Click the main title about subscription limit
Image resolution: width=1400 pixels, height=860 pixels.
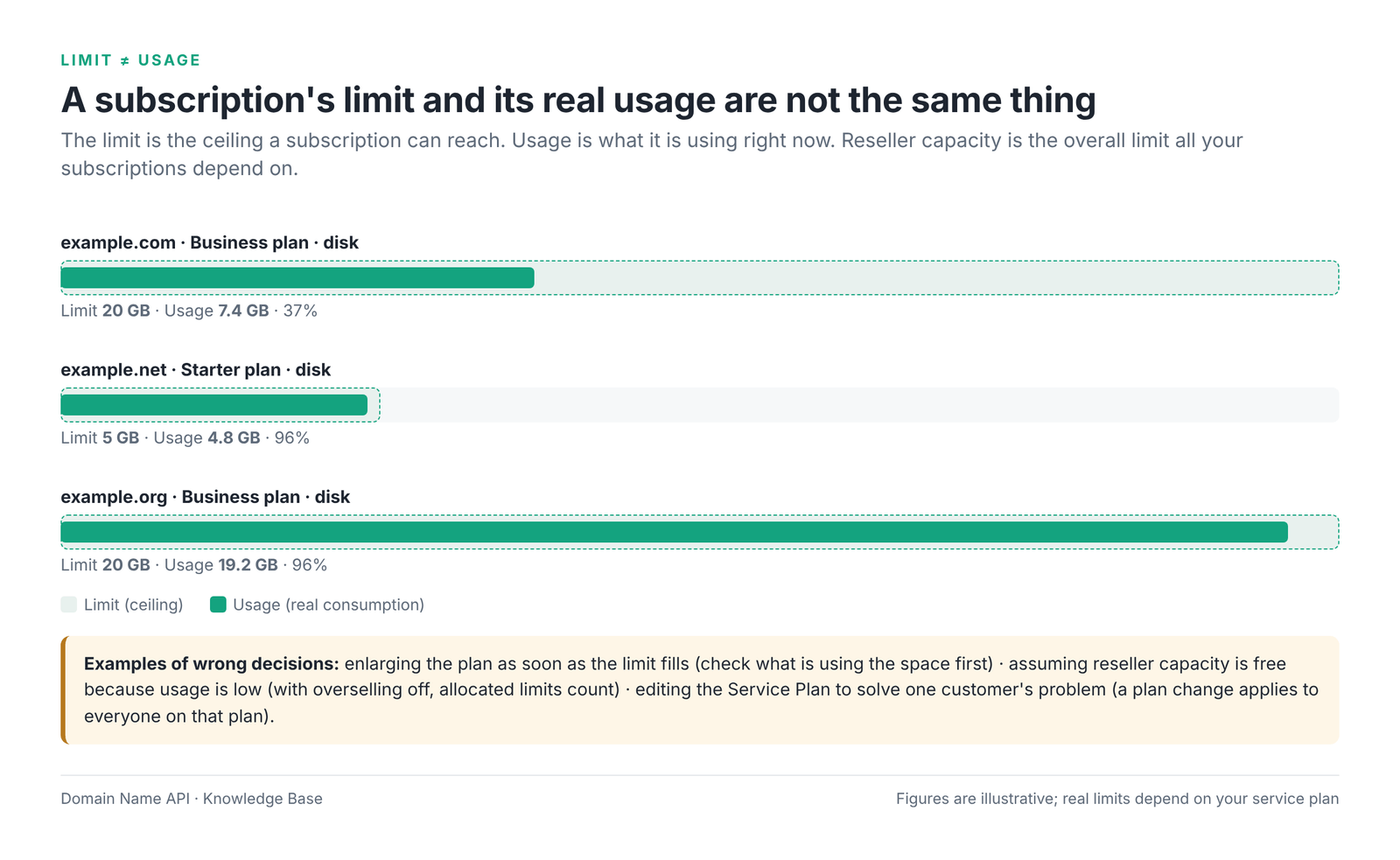point(578,100)
